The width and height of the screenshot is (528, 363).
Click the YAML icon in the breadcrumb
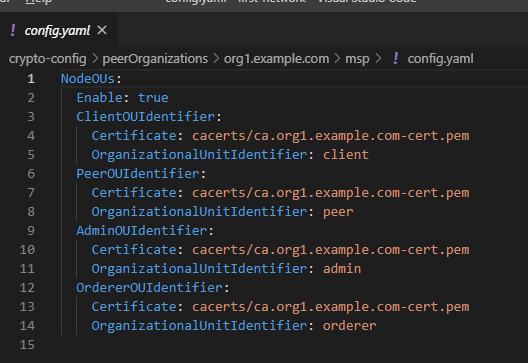pyautogui.click(x=396, y=59)
